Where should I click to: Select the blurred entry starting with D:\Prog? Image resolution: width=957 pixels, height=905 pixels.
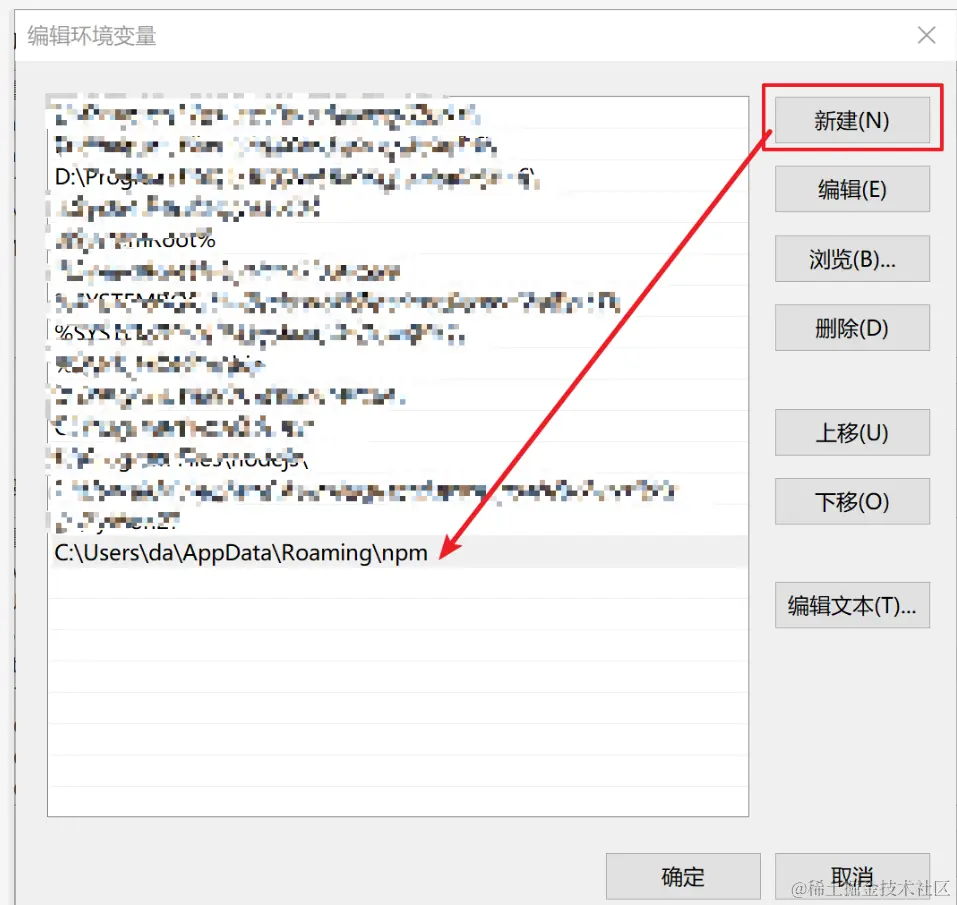(x=398, y=176)
